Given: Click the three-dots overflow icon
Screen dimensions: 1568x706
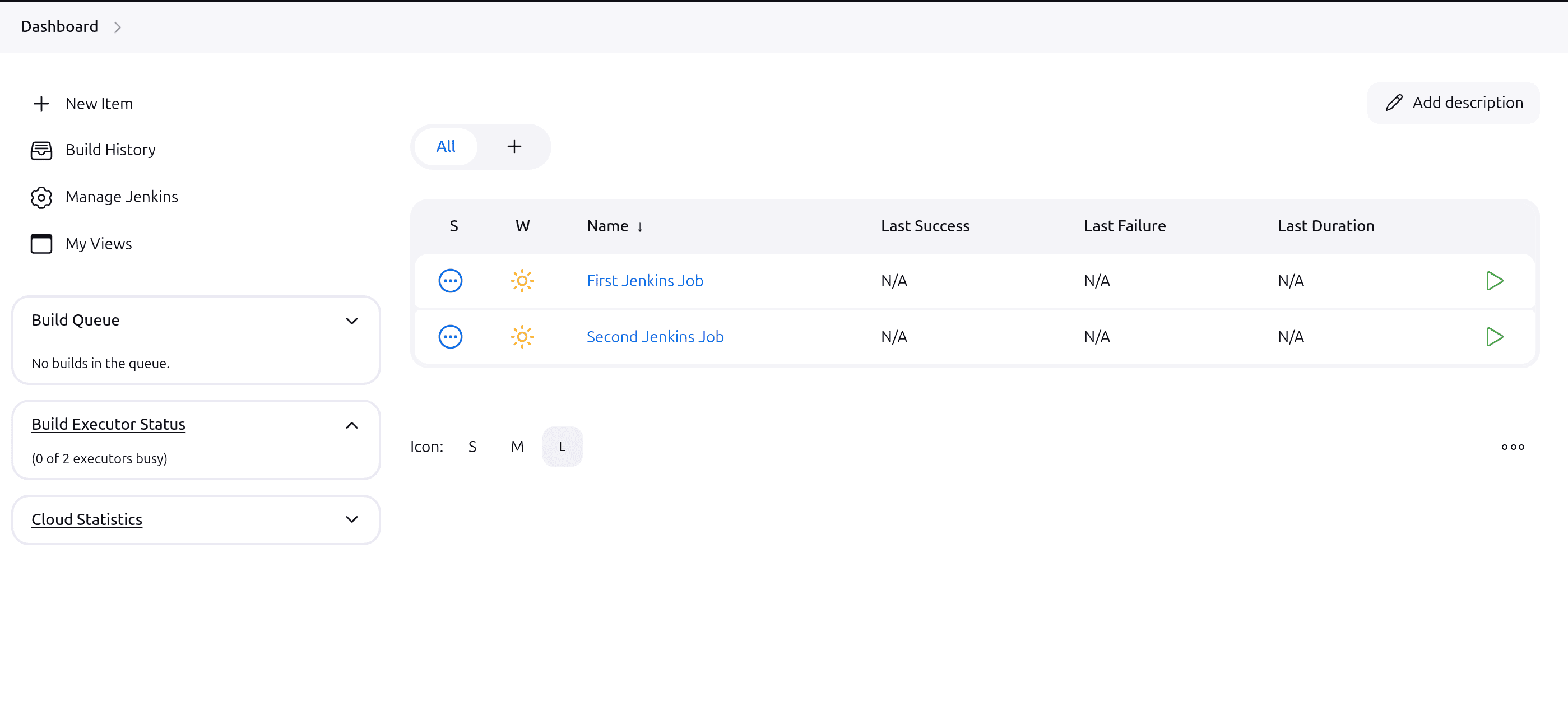Looking at the screenshot, I should click(x=1512, y=447).
